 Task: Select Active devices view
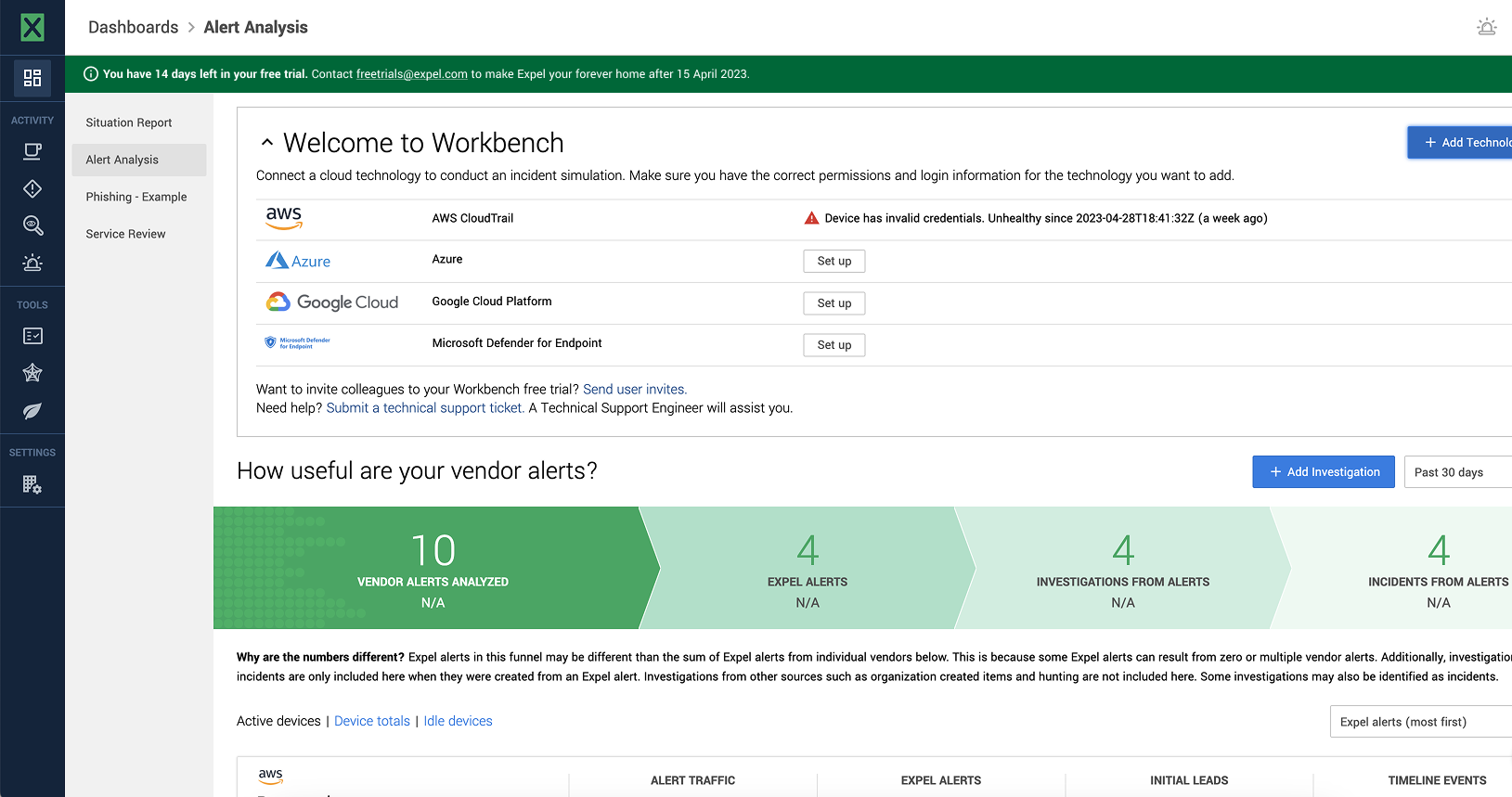[278, 721]
